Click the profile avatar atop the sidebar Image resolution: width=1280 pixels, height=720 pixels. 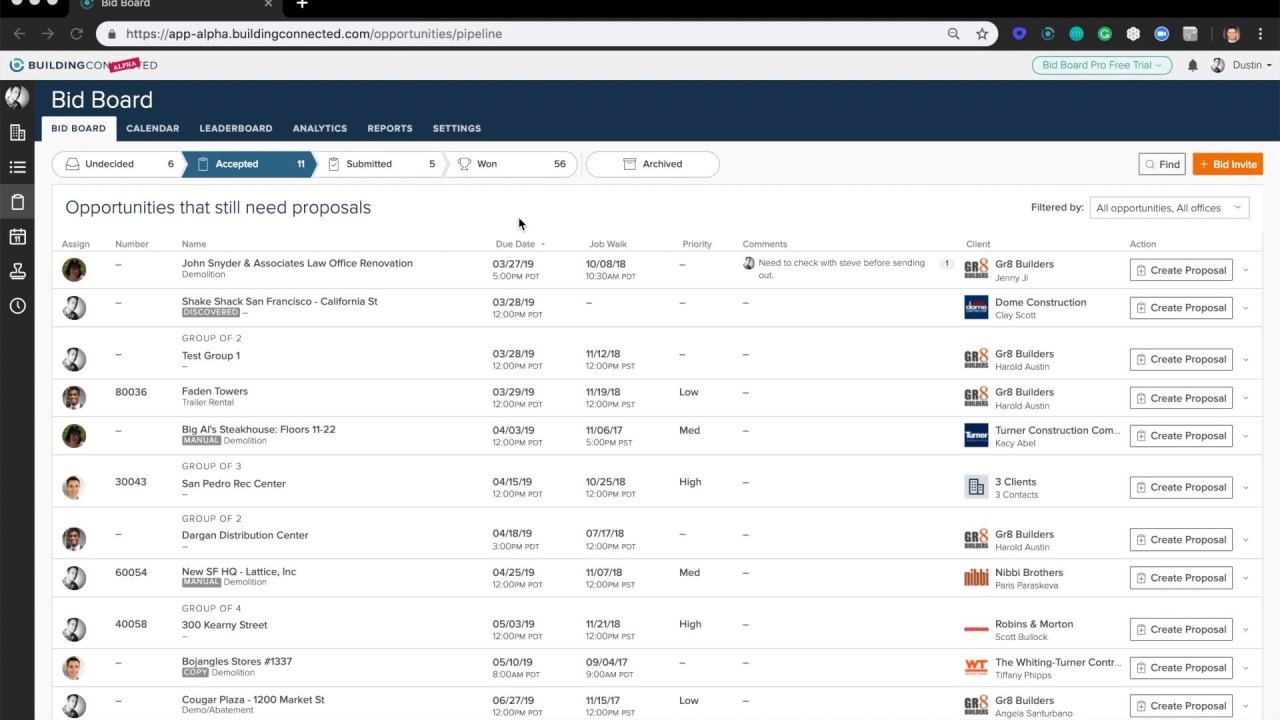click(17, 97)
